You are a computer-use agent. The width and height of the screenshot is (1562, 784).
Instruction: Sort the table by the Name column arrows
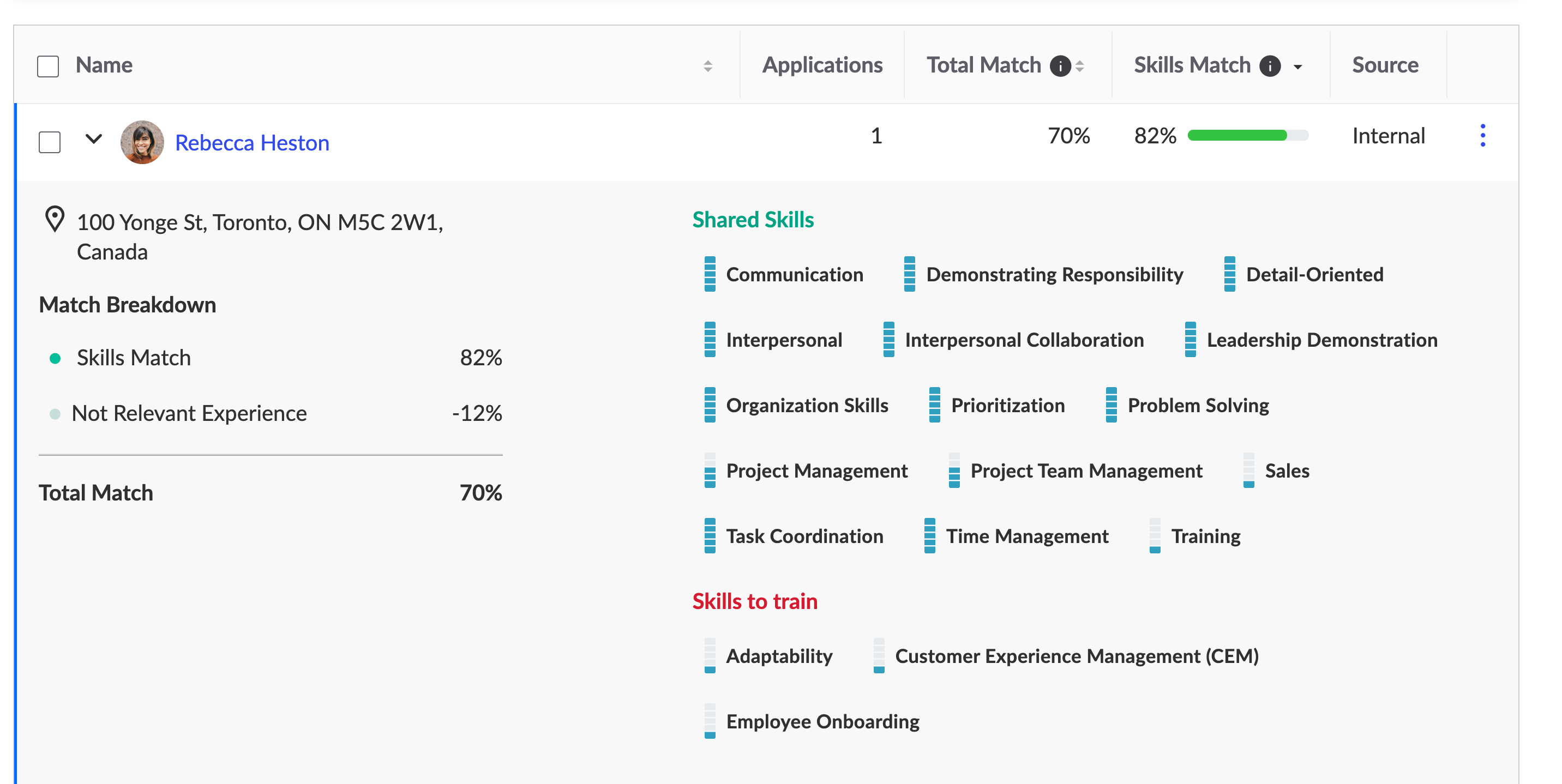tap(707, 66)
